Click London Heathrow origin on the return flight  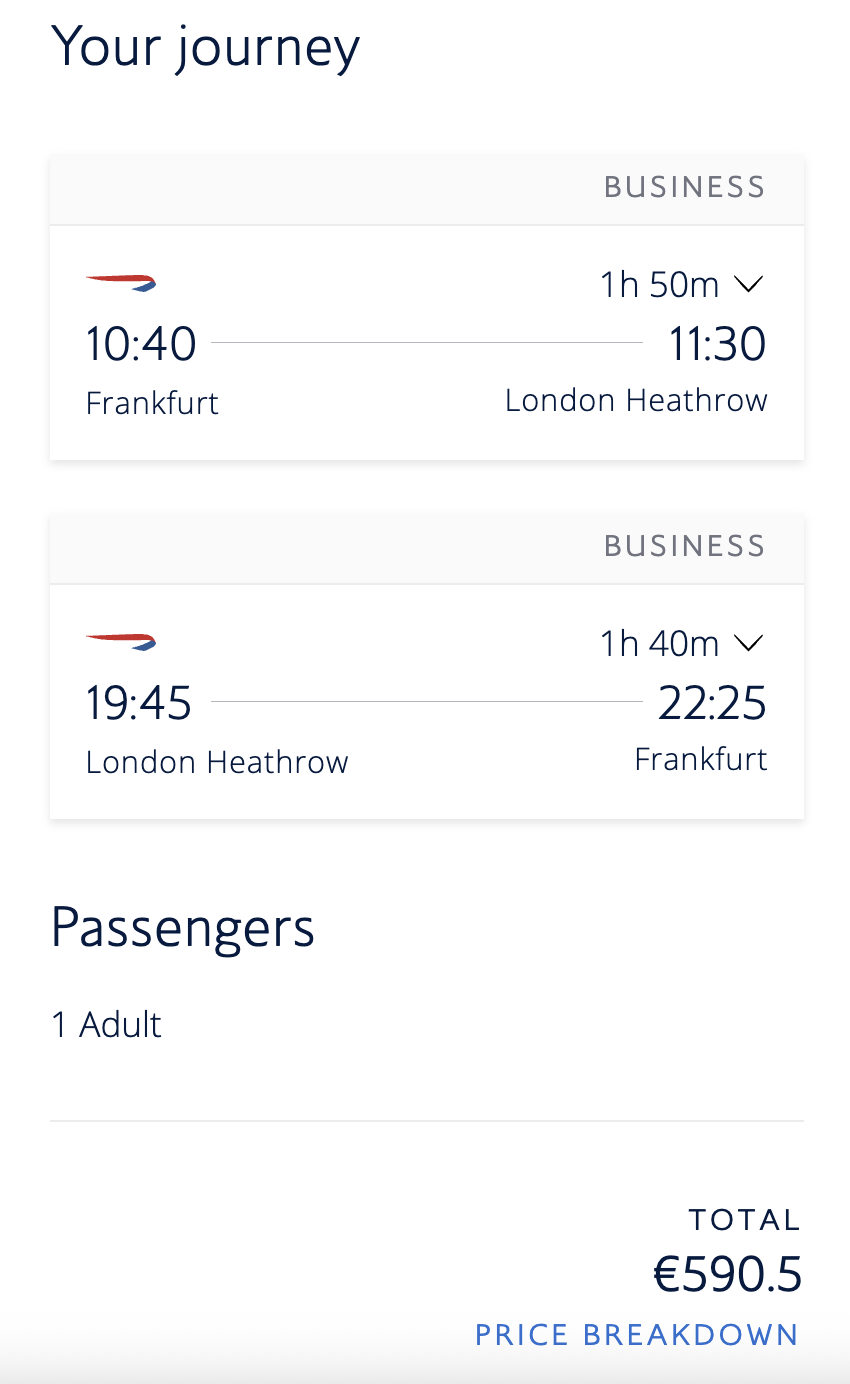click(217, 762)
